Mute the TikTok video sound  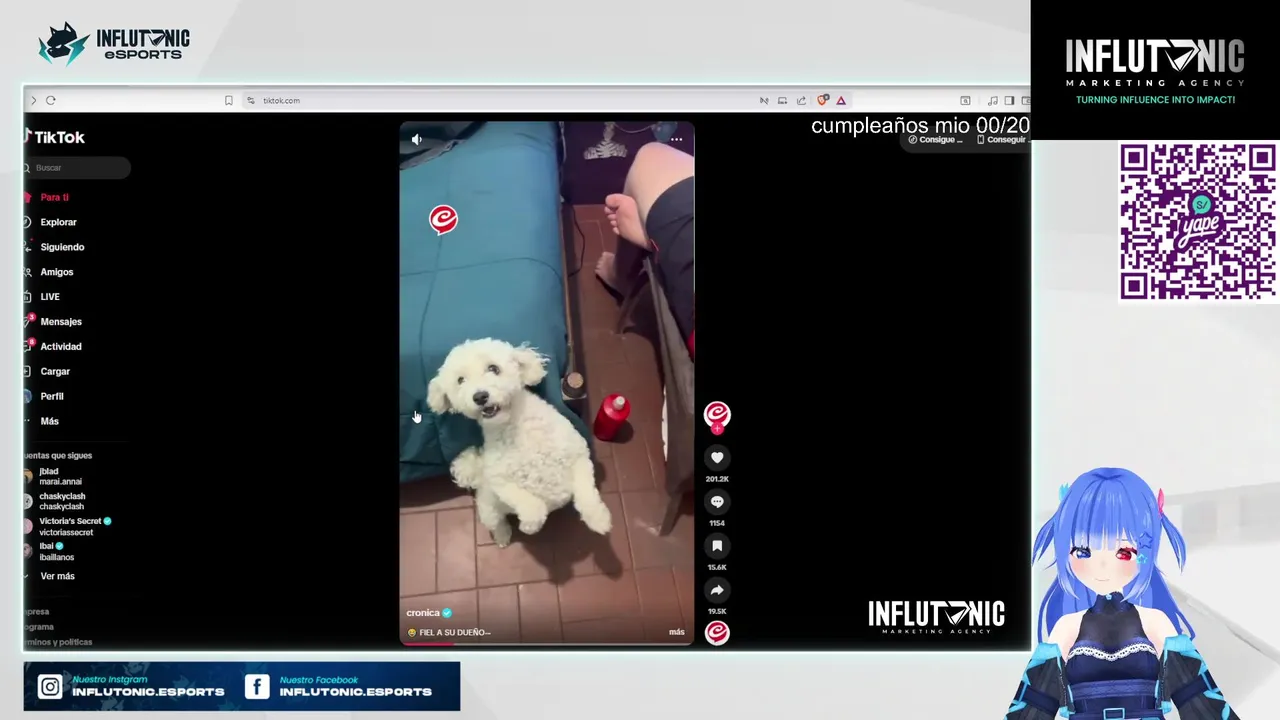point(417,140)
